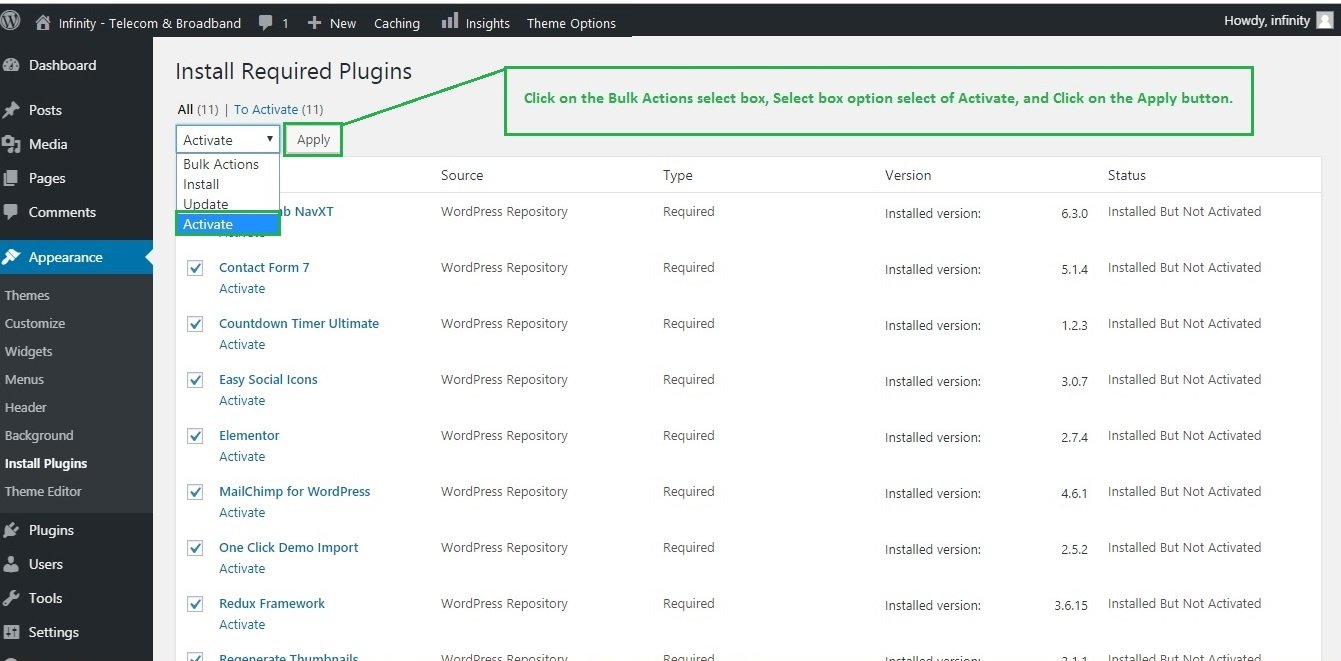Click Activate link under Countdown Timer Ultimate
Image resolution: width=1341 pixels, height=661 pixels.
pyautogui.click(x=242, y=345)
